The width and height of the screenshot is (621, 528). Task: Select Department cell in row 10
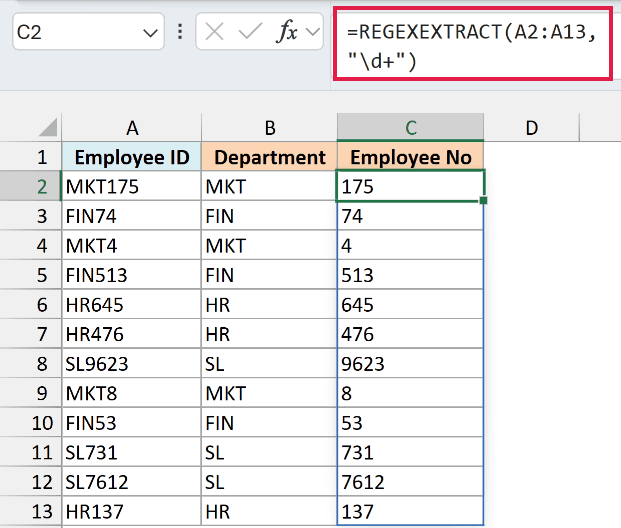[269, 423]
